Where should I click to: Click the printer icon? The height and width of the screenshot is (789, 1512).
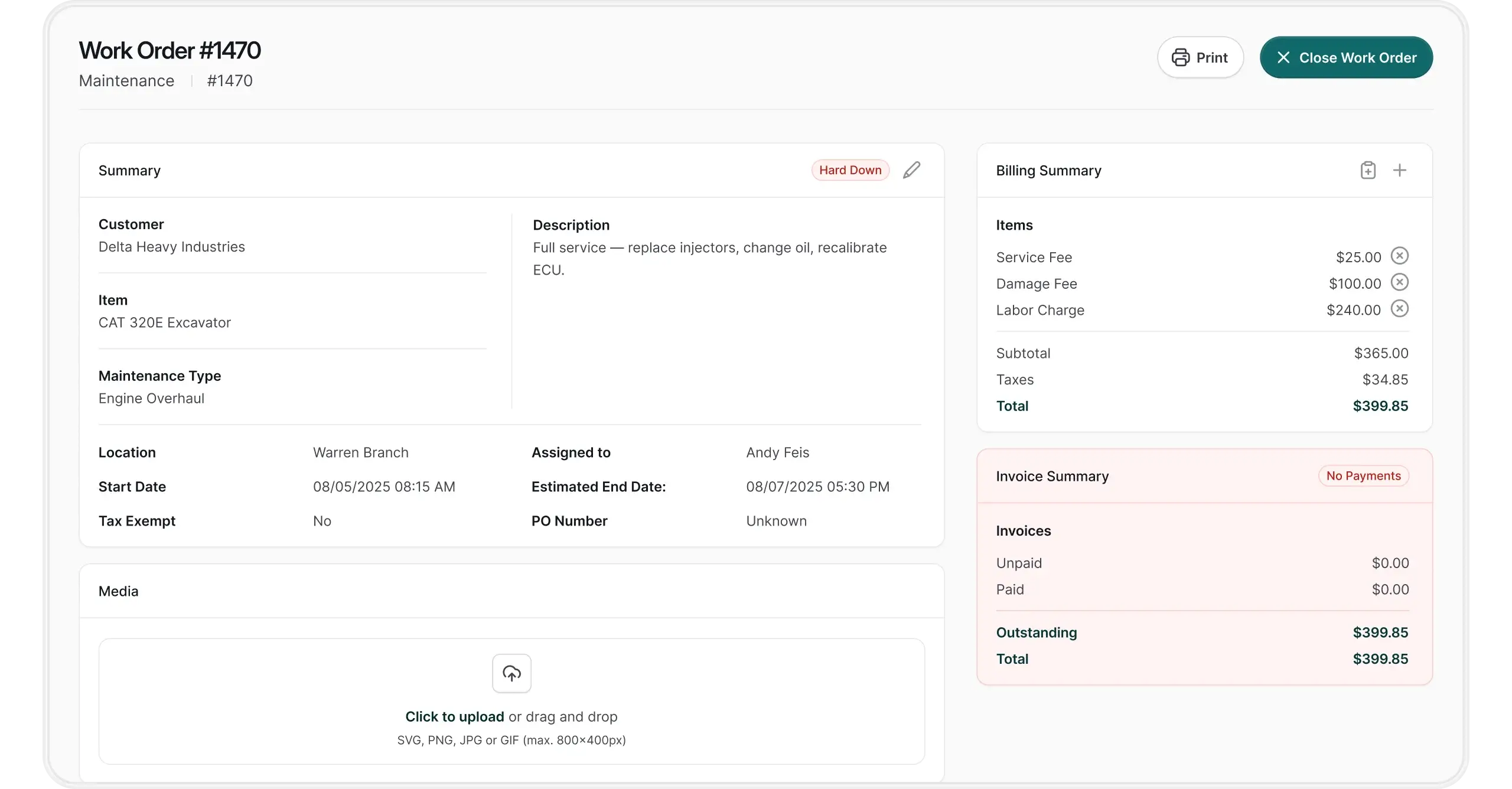(1180, 57)
